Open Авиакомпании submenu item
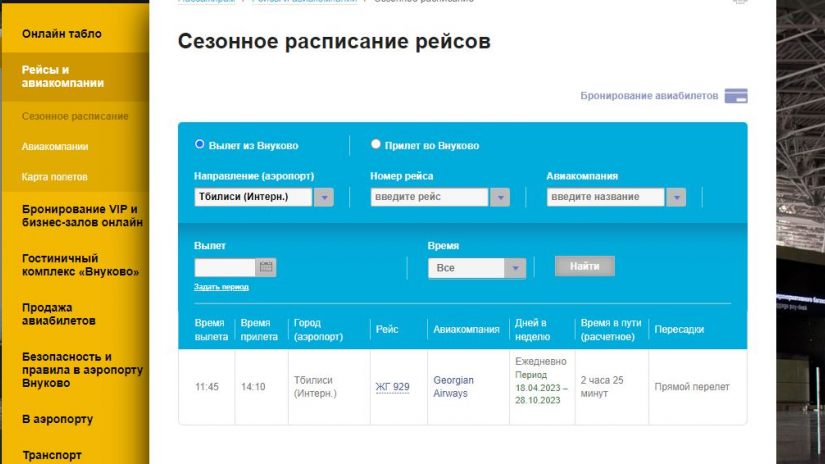The height and width of the screenshot is (464, 825). pyautogui.click(x=55, y=147)
